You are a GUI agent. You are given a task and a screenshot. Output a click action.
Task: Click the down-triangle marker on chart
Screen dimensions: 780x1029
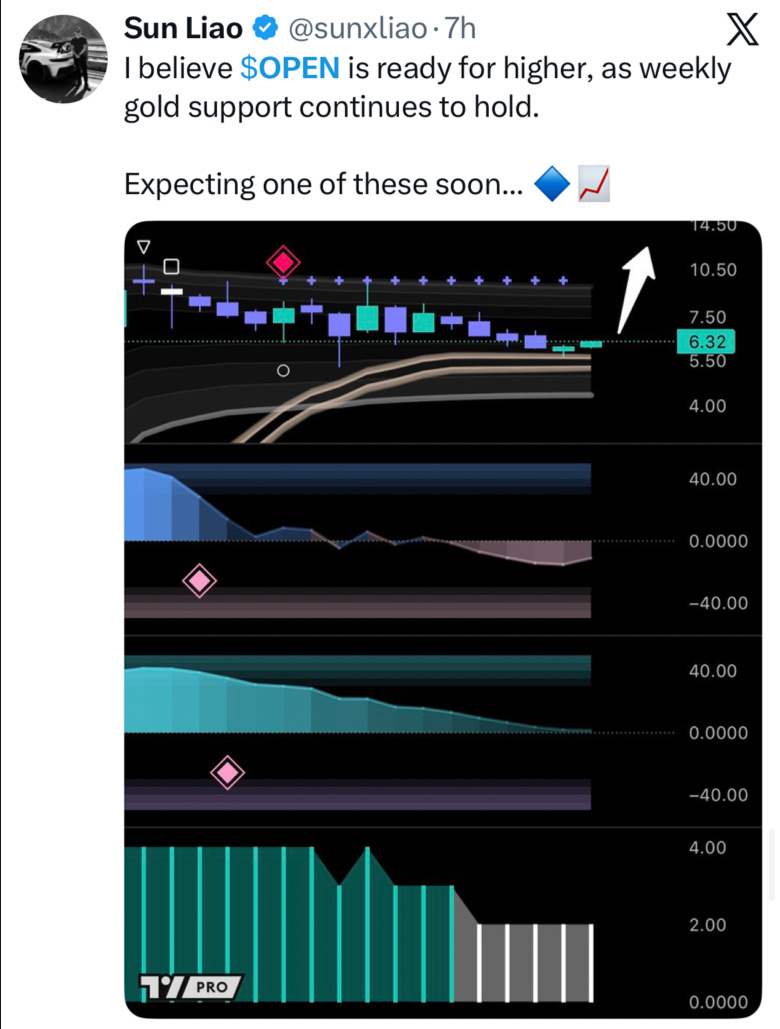[x=143, y=247]
